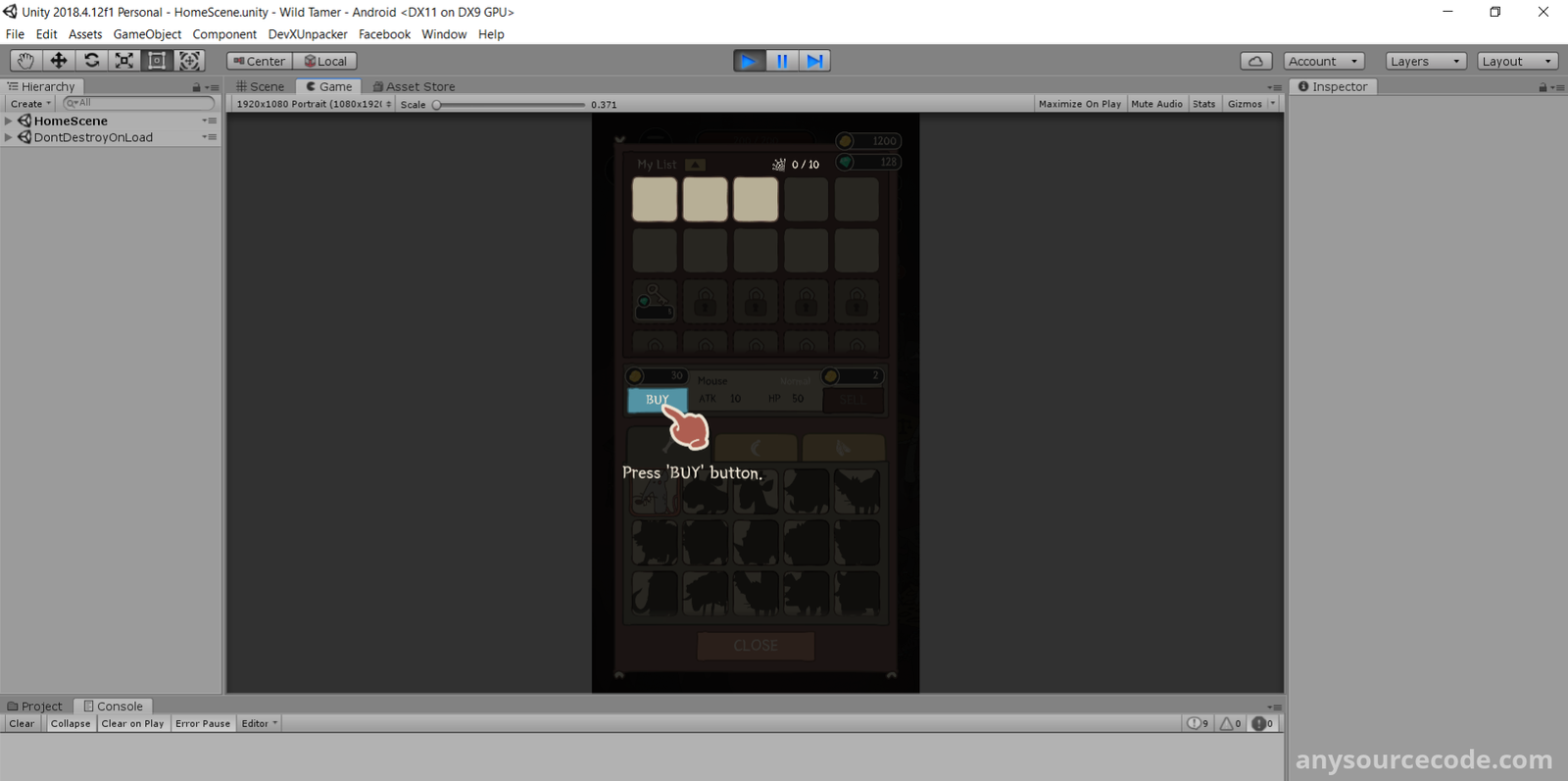Select the Rotate tool
Image resolution: width=1568 pixels, height=781 pixels.
[91, 61]
